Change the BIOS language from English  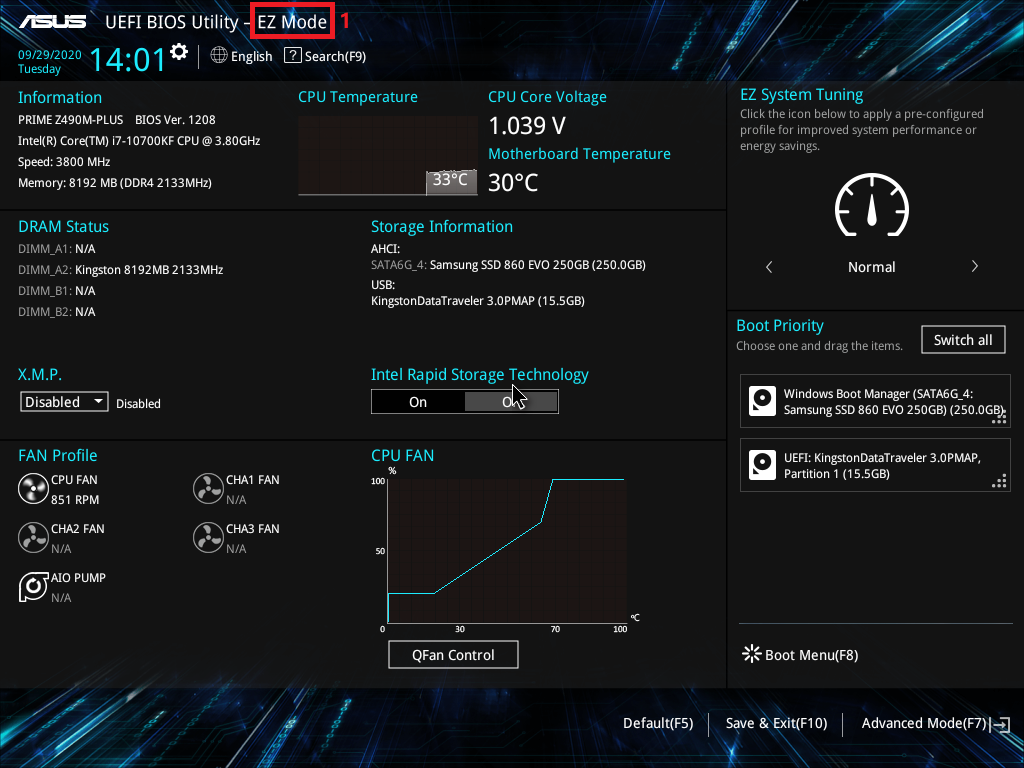pyautogui.click(x=241, y=56)
